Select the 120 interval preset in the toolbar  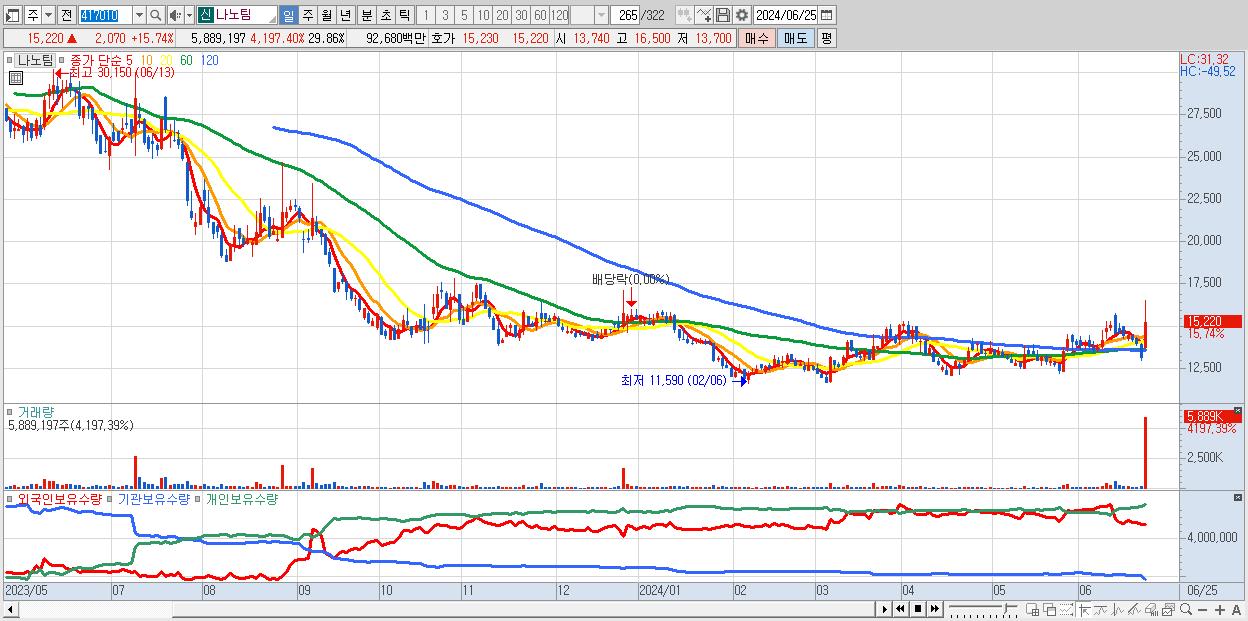[559, 15]
